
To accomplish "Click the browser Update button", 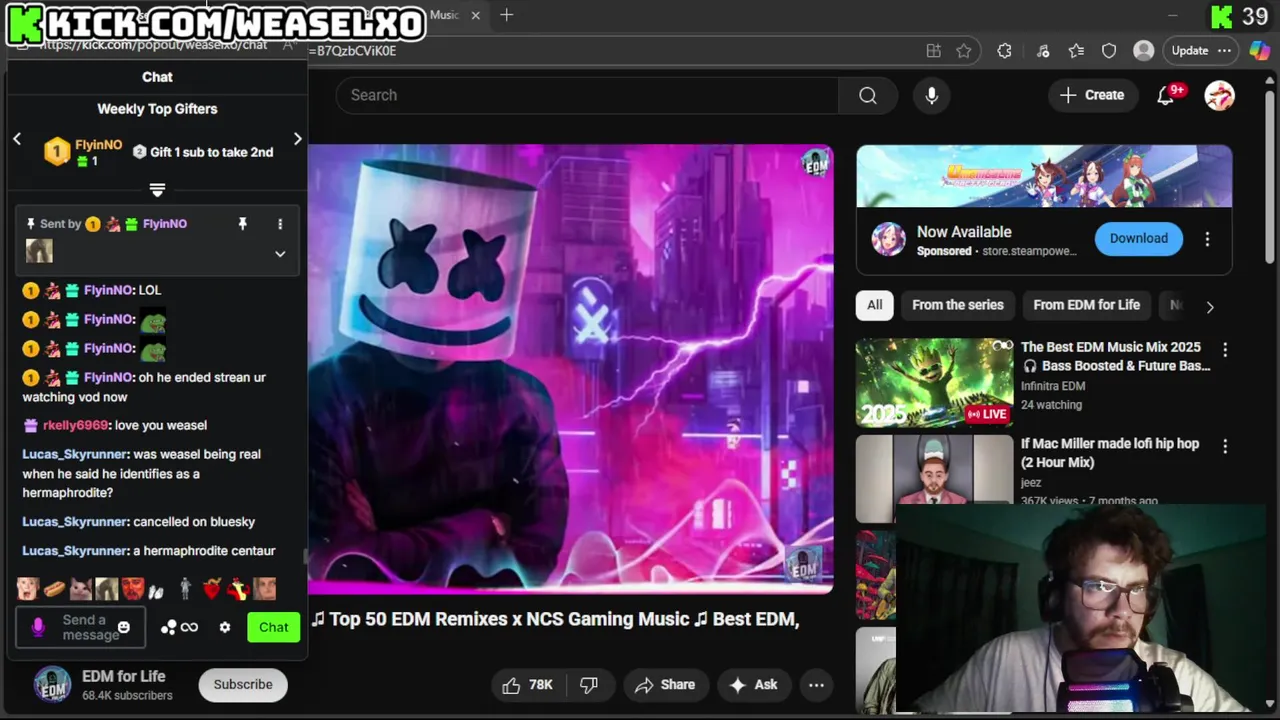I will click(x=1190, y=51).
